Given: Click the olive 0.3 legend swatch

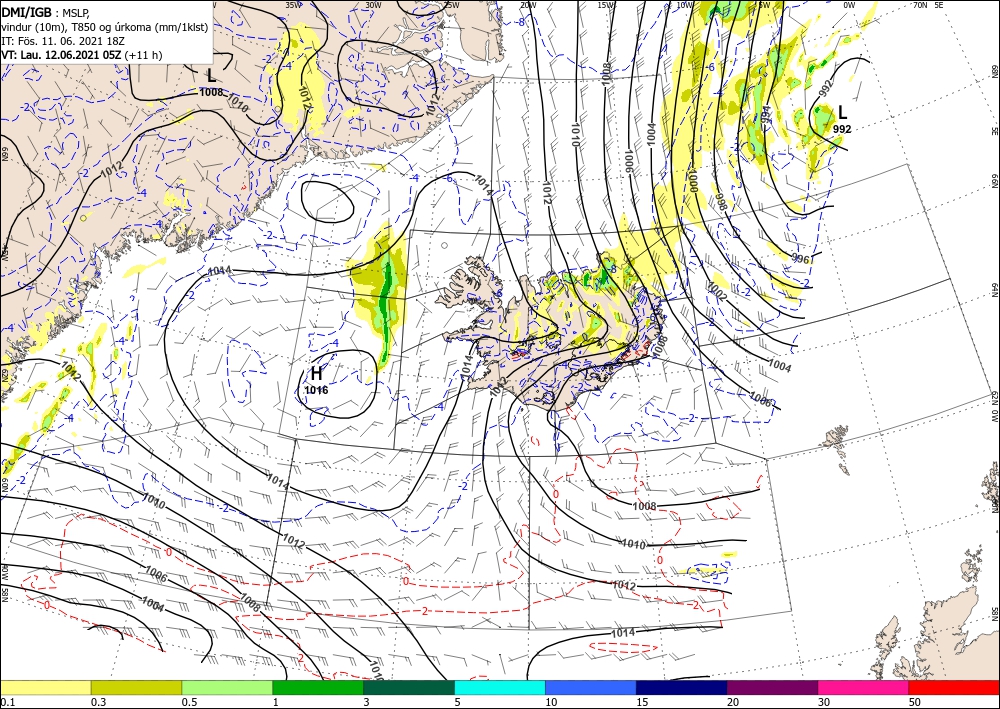Looking at the screenshot, I should click(x=136, y=687).
